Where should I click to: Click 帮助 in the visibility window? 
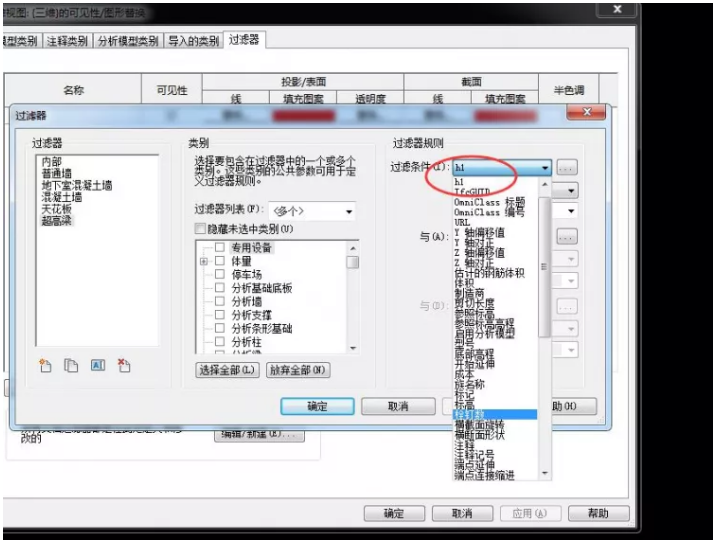point(599,513)
